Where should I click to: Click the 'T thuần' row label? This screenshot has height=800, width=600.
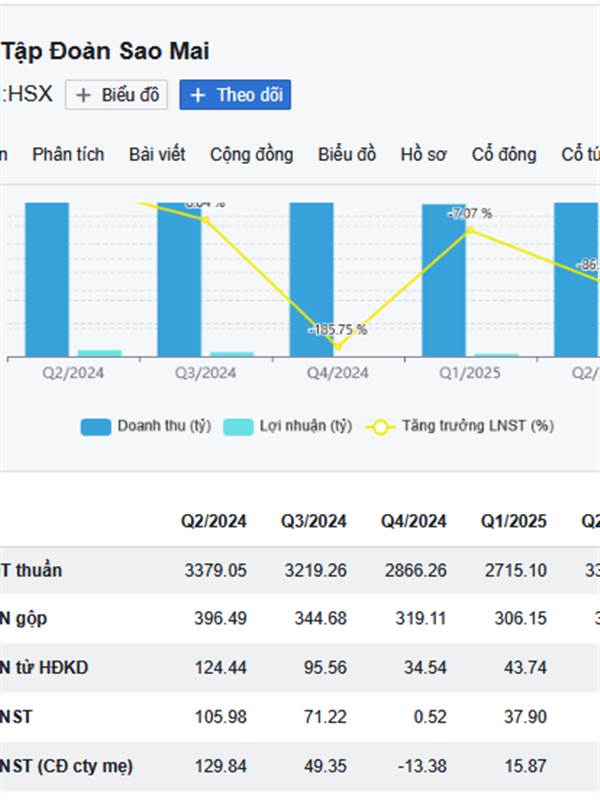coord(31,570)
